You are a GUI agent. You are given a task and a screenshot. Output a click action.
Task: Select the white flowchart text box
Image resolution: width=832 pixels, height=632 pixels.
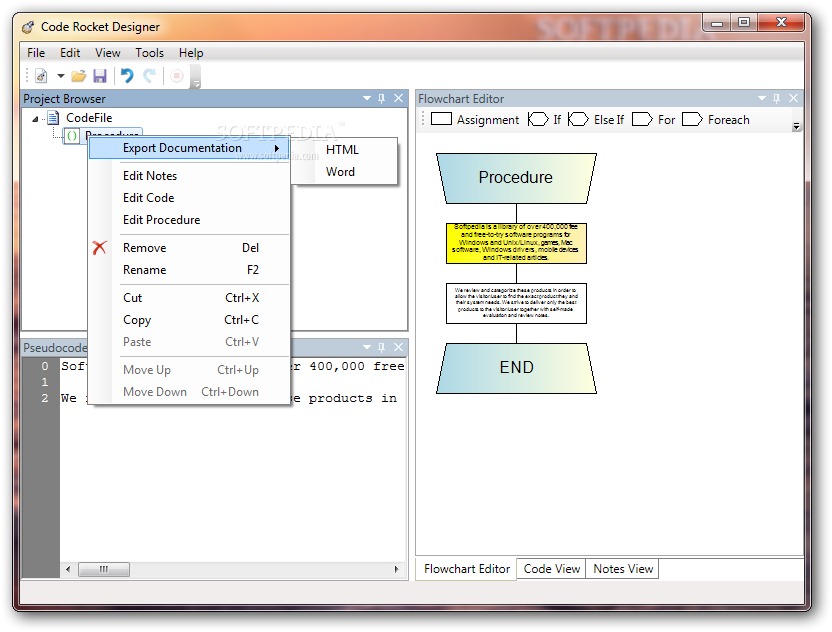coord(516,303)
